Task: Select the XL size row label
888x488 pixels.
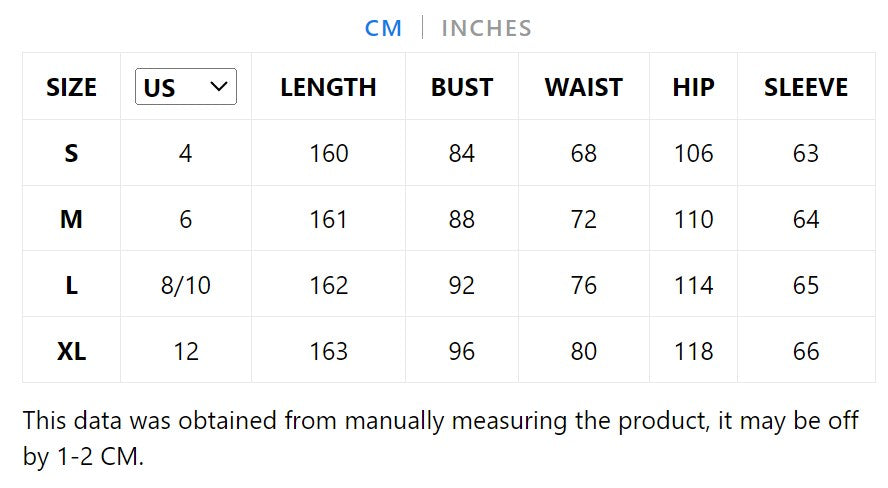Action: (71, 351)
